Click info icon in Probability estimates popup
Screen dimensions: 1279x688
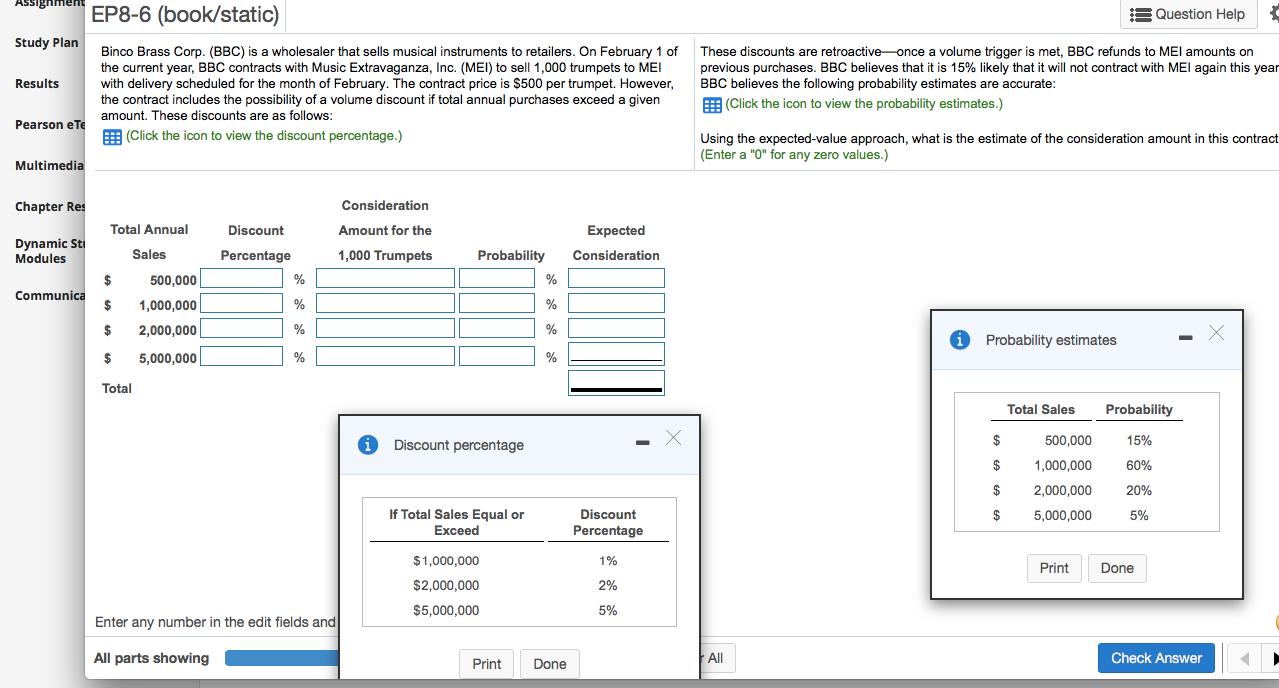click(962, 340)
